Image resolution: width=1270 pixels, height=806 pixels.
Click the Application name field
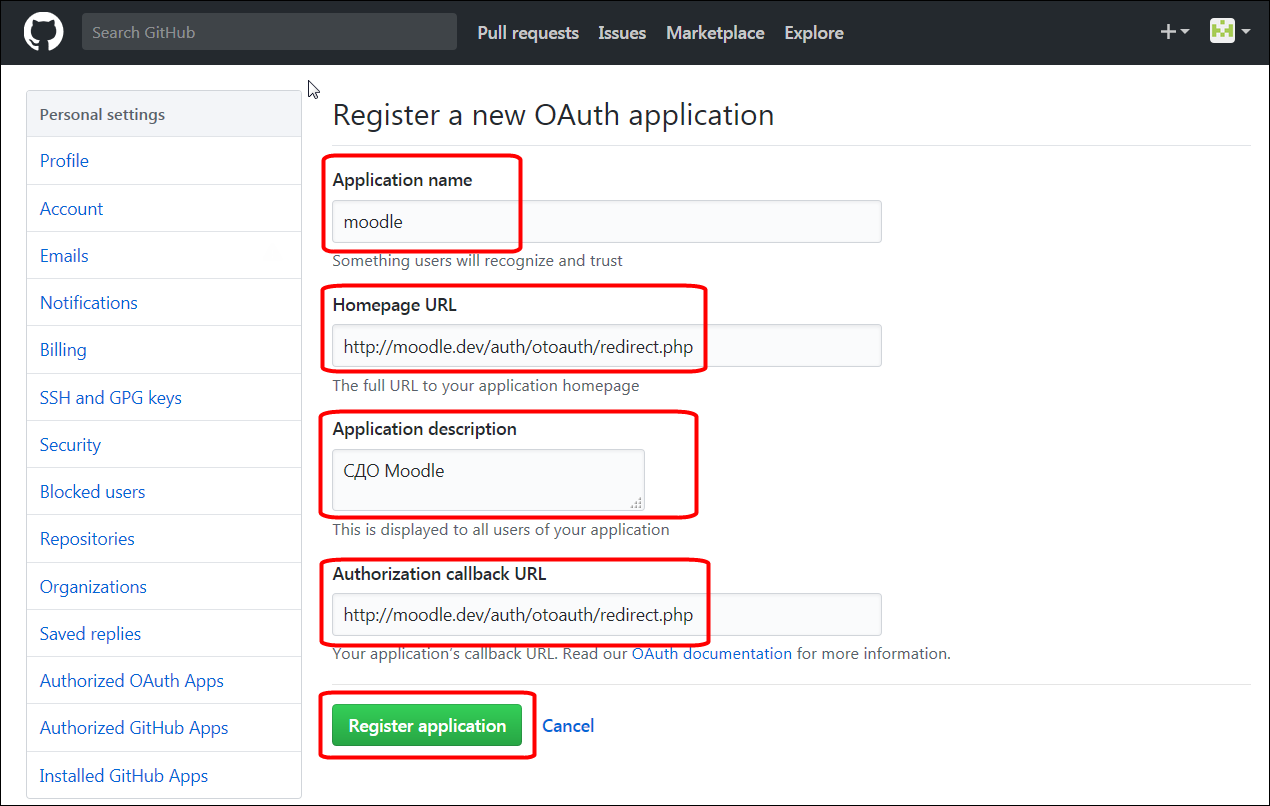607,222
